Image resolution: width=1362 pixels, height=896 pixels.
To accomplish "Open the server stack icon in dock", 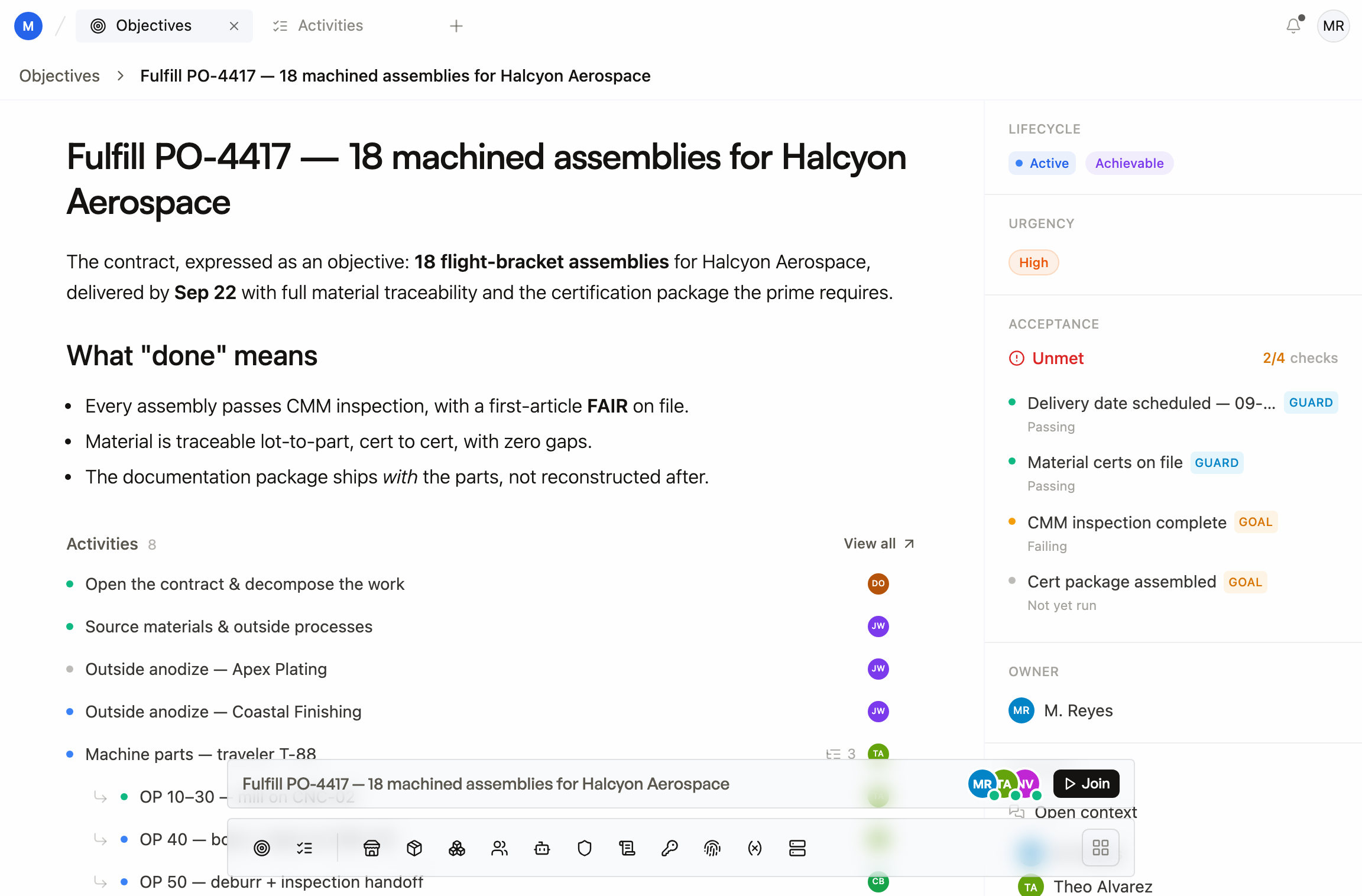I will 797,849.
